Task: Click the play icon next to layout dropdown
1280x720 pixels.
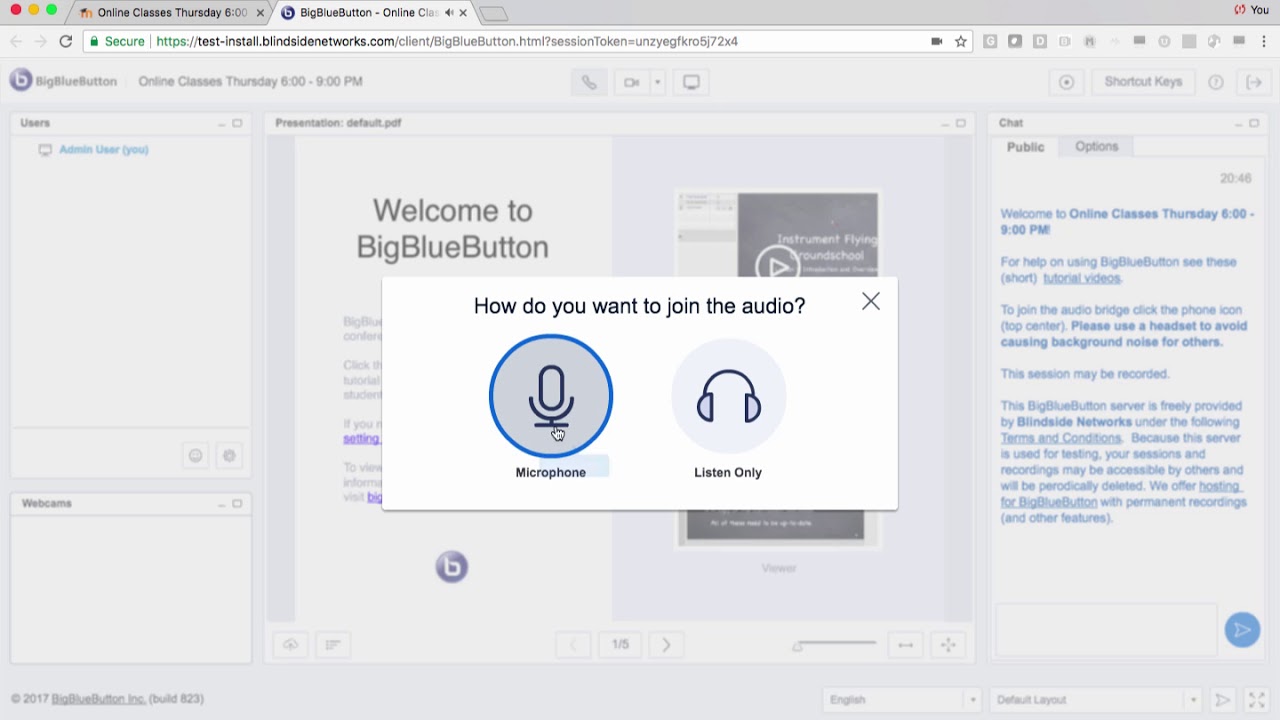Action: [x=1221, y=700]
